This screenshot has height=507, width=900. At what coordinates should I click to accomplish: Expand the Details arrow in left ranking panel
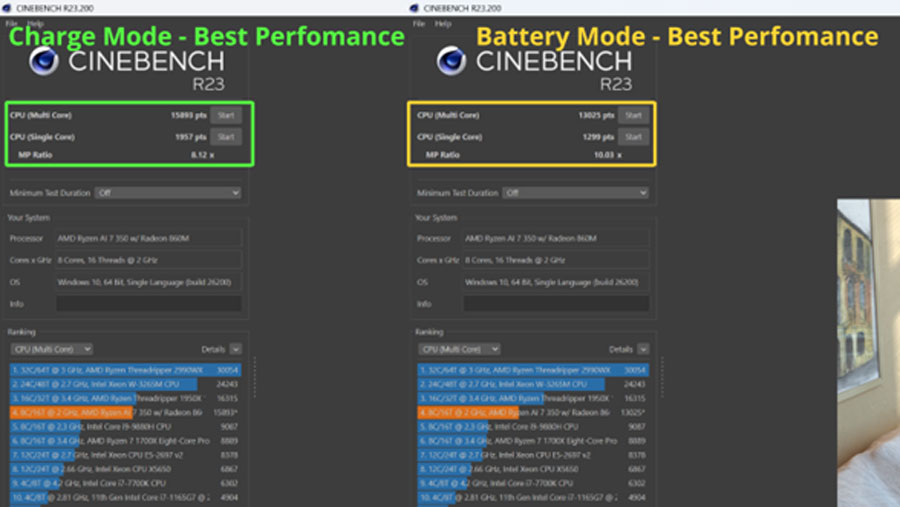(235, 349)
